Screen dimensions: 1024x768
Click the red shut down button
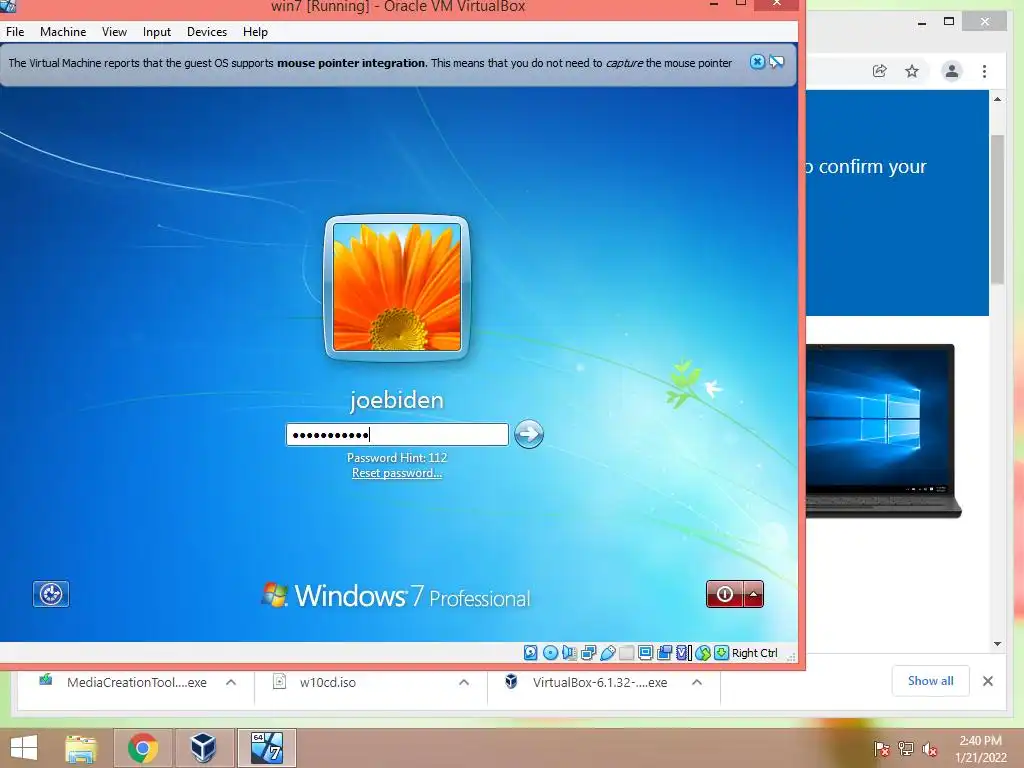tap(725, 594)
